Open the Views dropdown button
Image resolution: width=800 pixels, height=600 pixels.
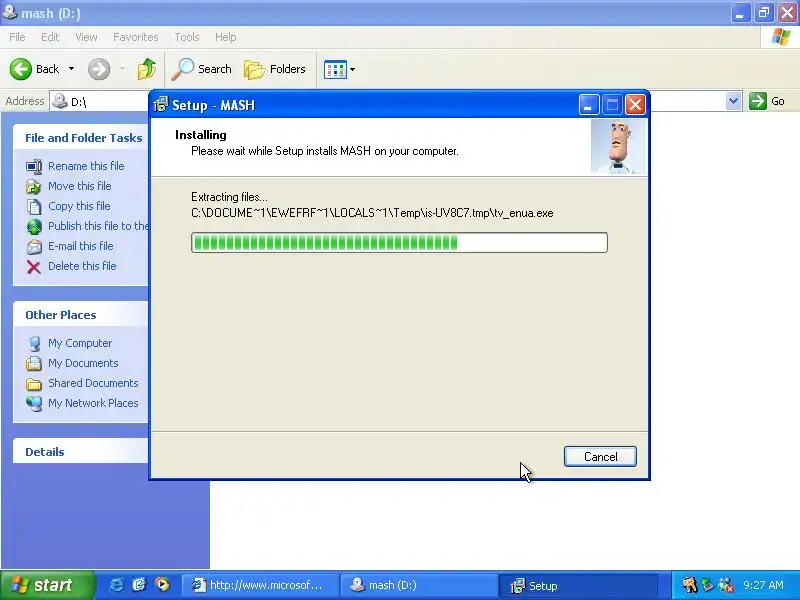coord(339,69)
